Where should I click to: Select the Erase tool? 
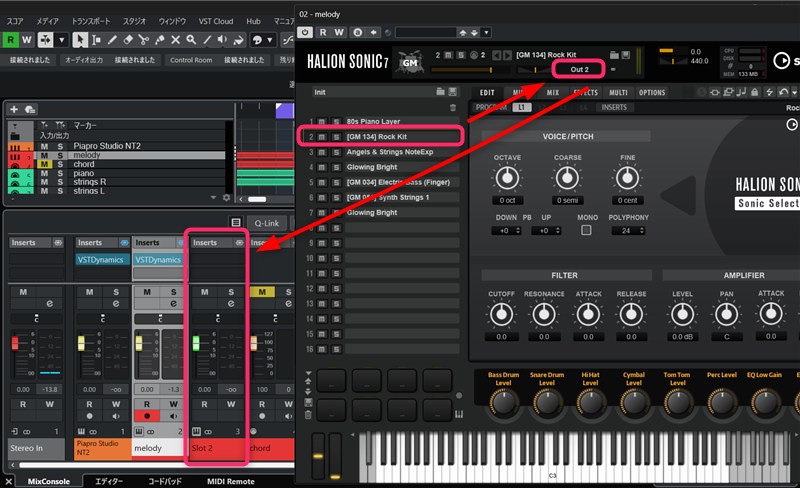coord(128,40)
